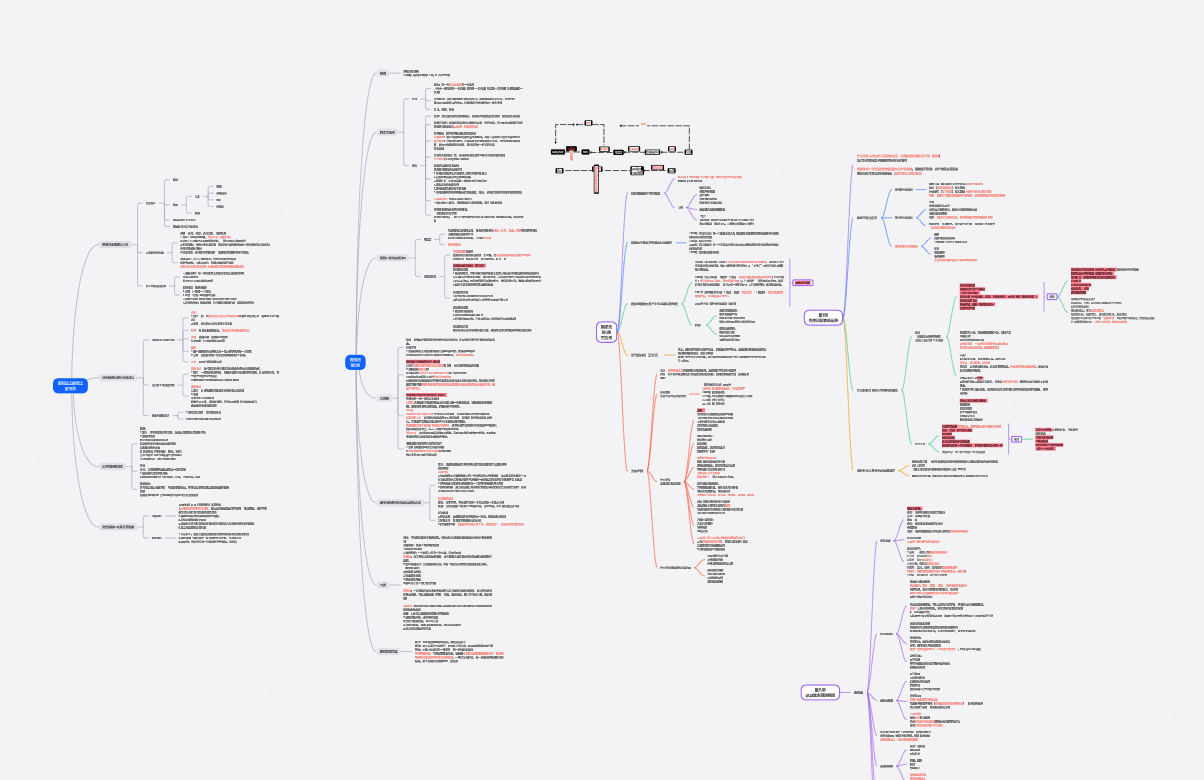Click the pink-filled summary box with purple border
Image resolution: width=1204 pixels, height=780 pixels.
[x=802, y=283]
